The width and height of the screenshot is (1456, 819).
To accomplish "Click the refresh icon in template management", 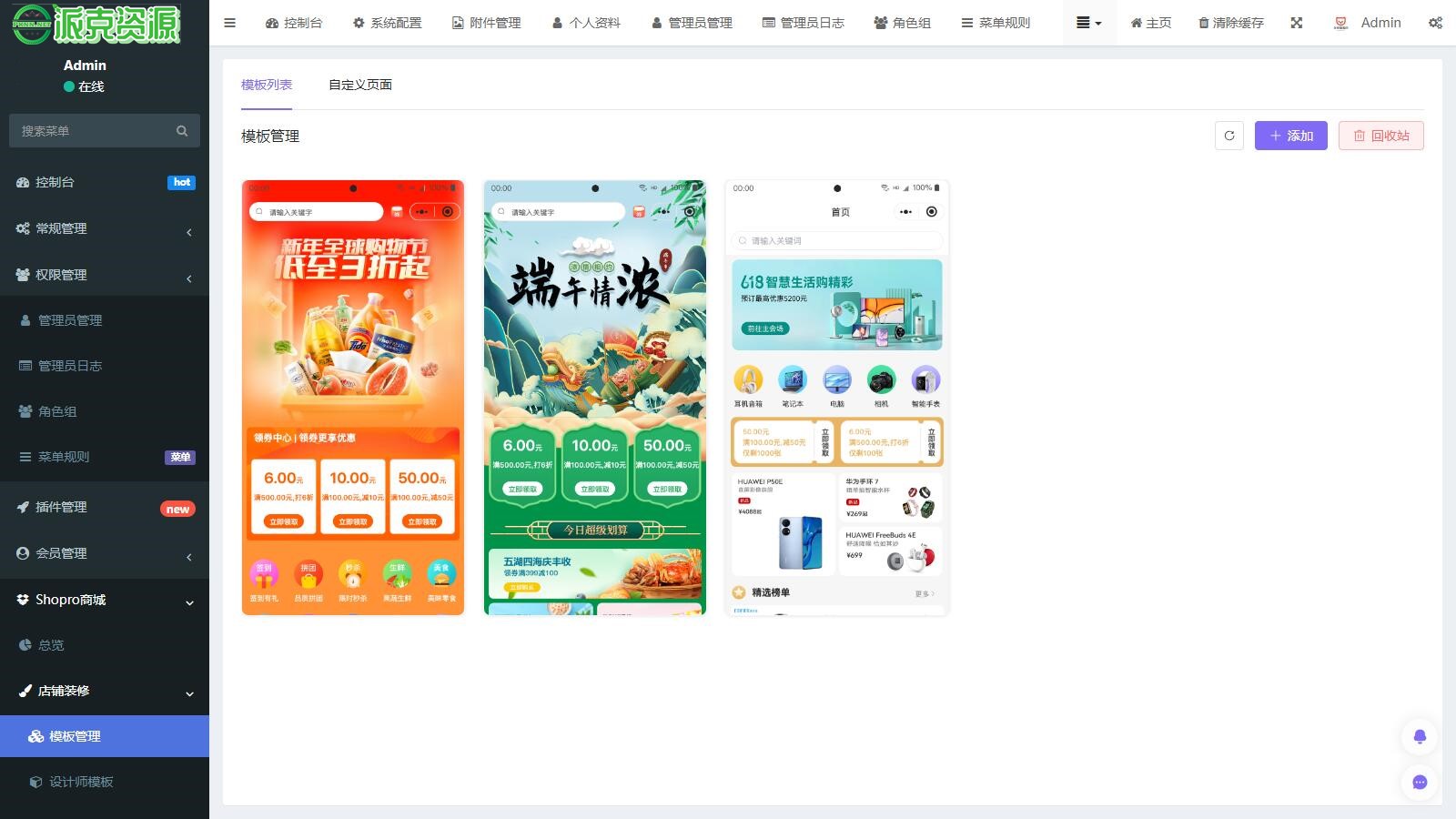I will [1228, 136].
